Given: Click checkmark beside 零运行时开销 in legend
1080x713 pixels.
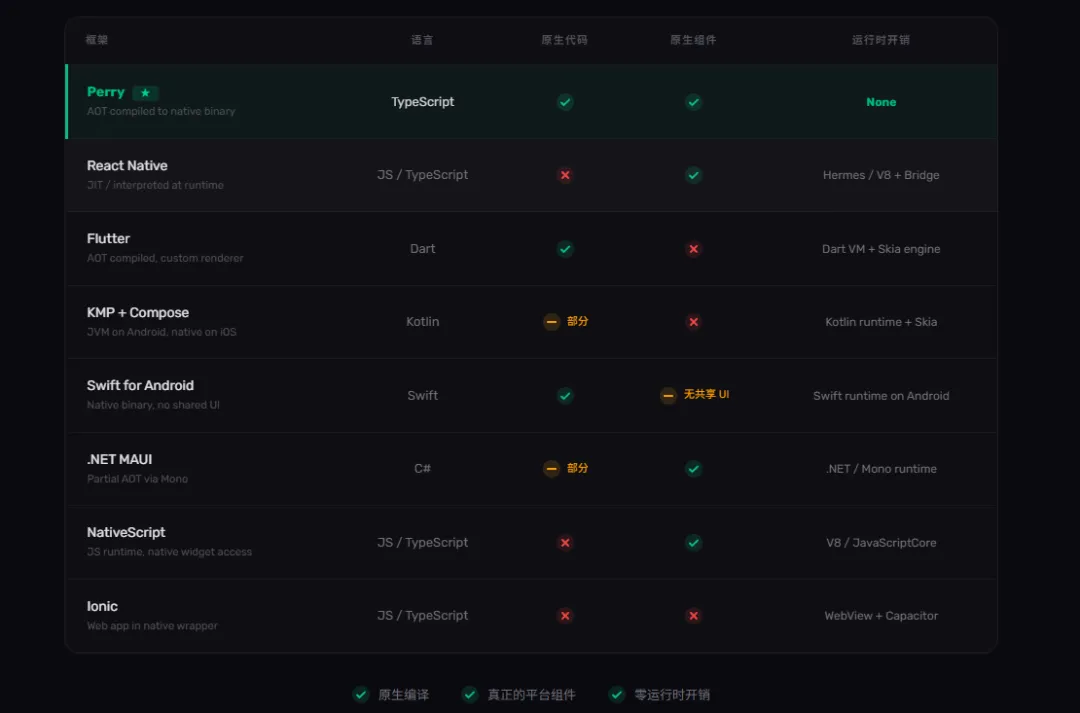Looking at the screenshot, I should click(617, 694).
